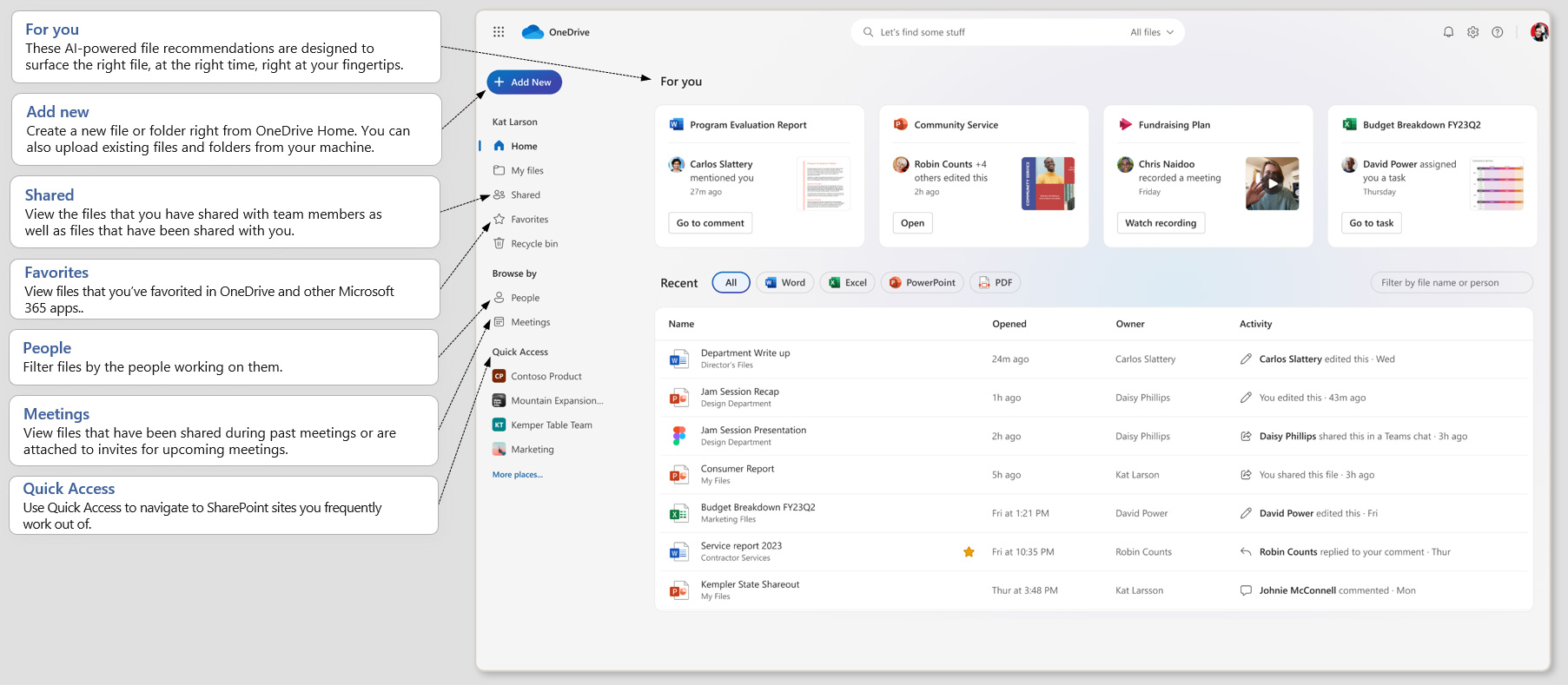Click the More places link
The image size is (1568, 685).
point(517,475)
